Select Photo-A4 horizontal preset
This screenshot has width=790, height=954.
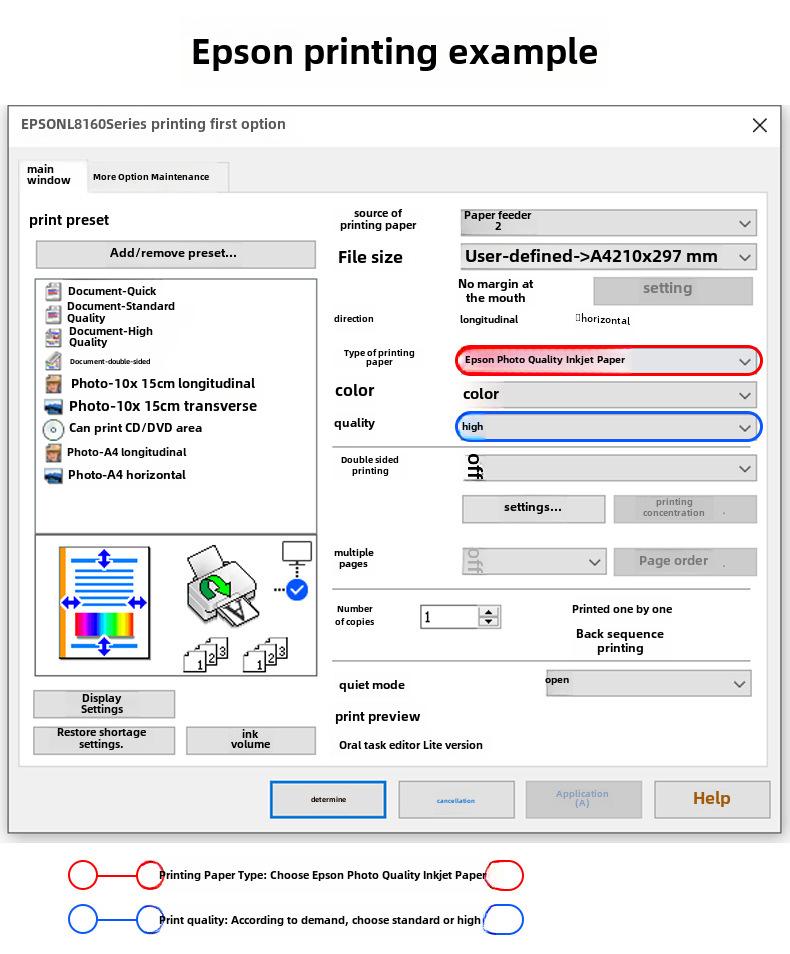click(127, 475)
